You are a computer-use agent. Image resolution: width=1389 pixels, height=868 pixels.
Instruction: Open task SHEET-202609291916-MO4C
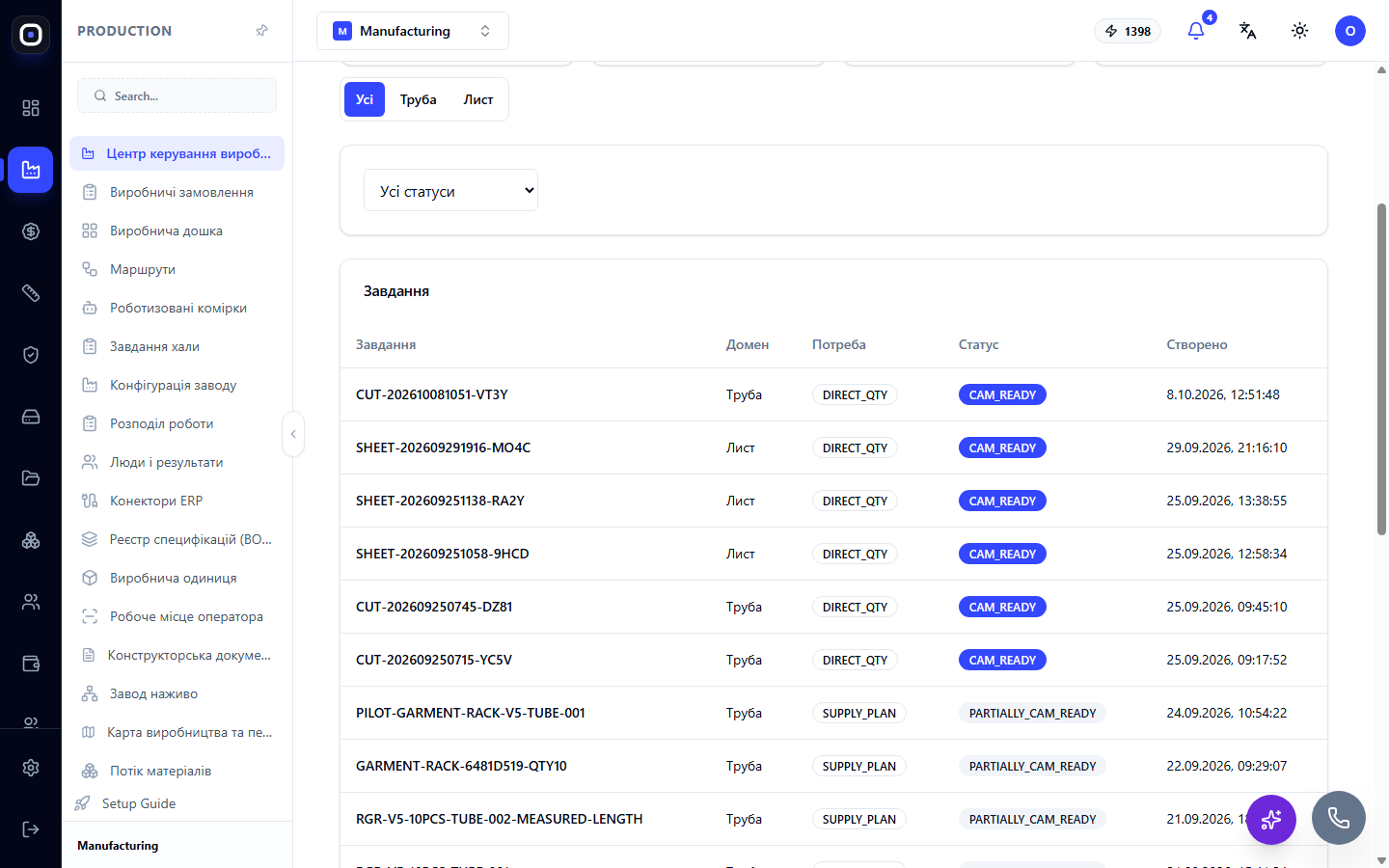click(x=443, y=448)
